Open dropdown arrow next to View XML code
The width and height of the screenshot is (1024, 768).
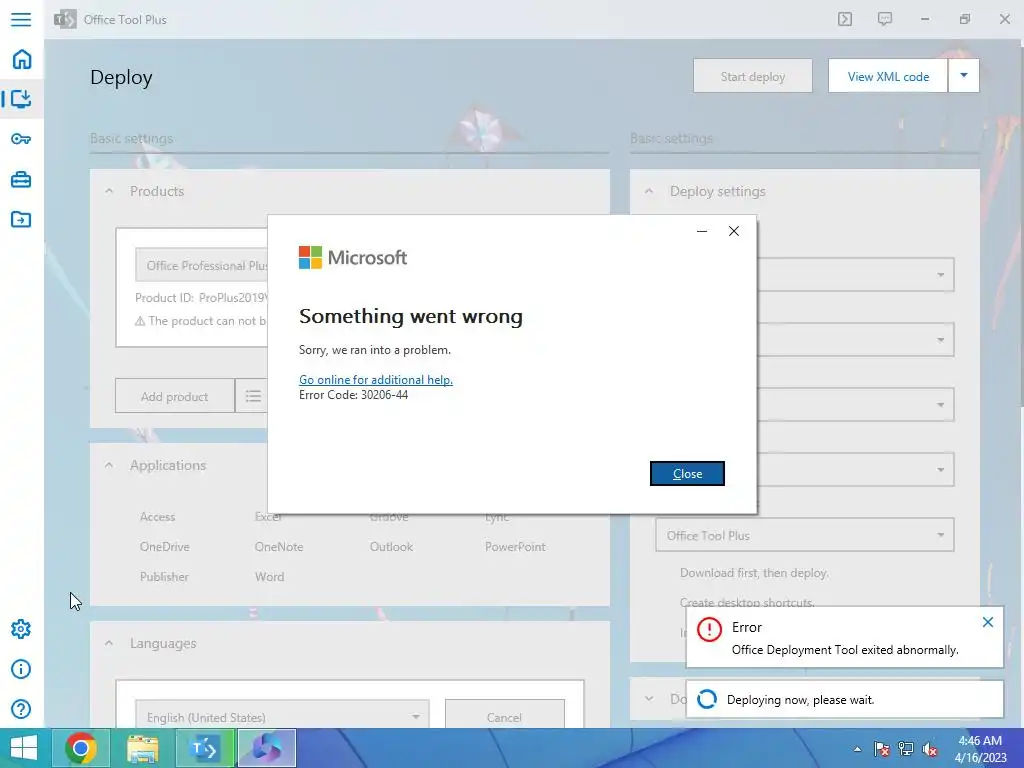[x=964, y=76]
